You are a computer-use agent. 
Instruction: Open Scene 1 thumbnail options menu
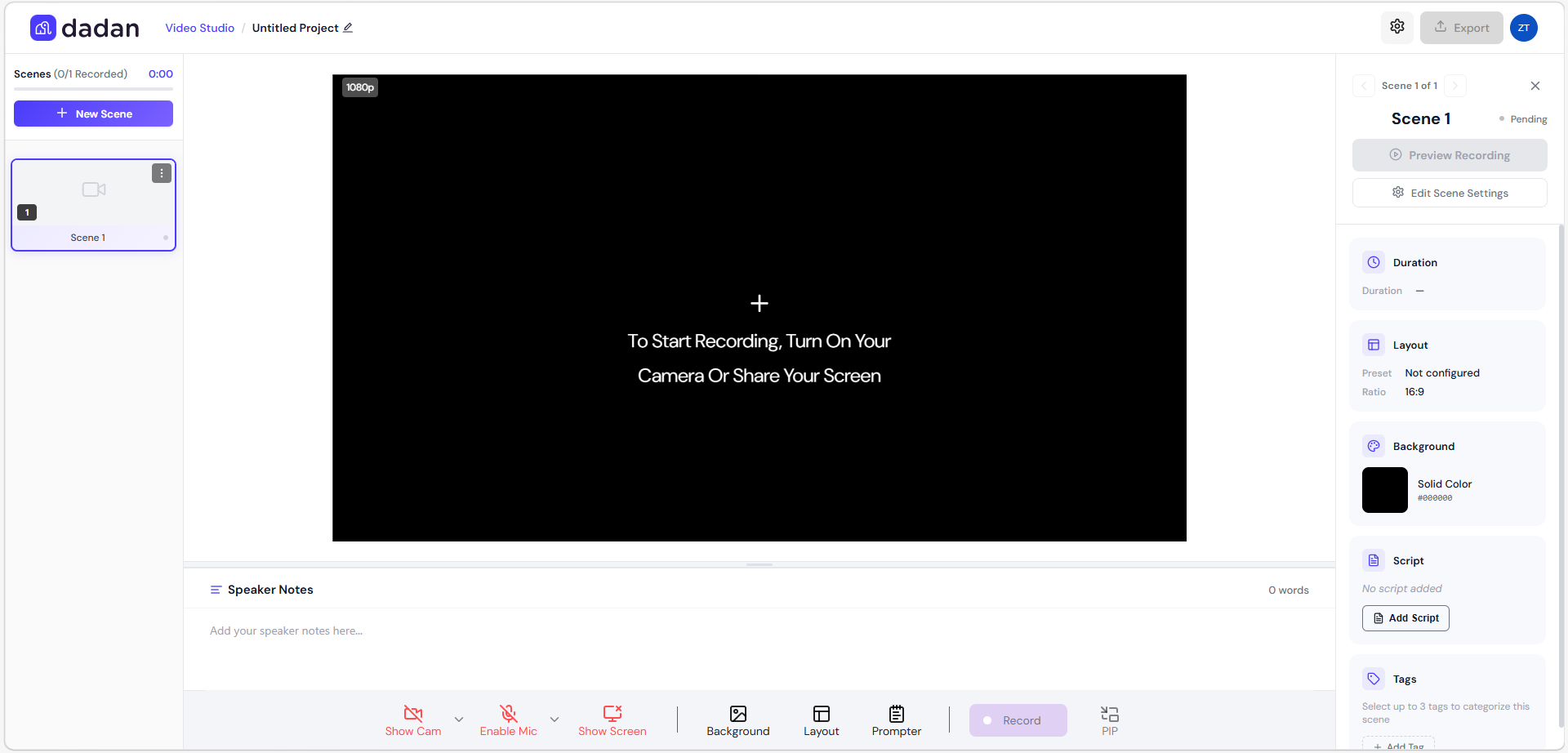(x=161, y=173)
